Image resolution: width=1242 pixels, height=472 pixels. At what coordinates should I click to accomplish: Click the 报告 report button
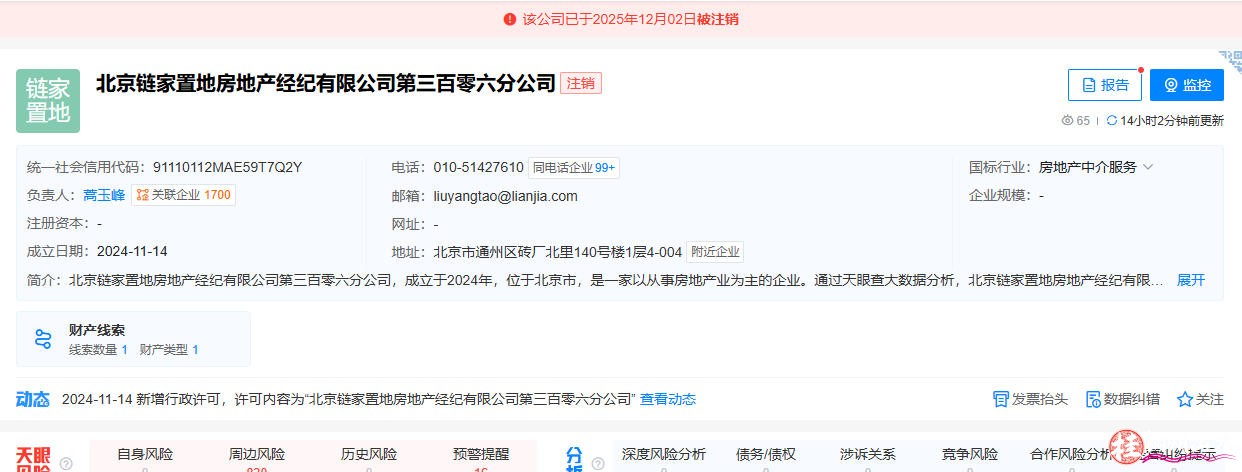[x=1104, y=85]
